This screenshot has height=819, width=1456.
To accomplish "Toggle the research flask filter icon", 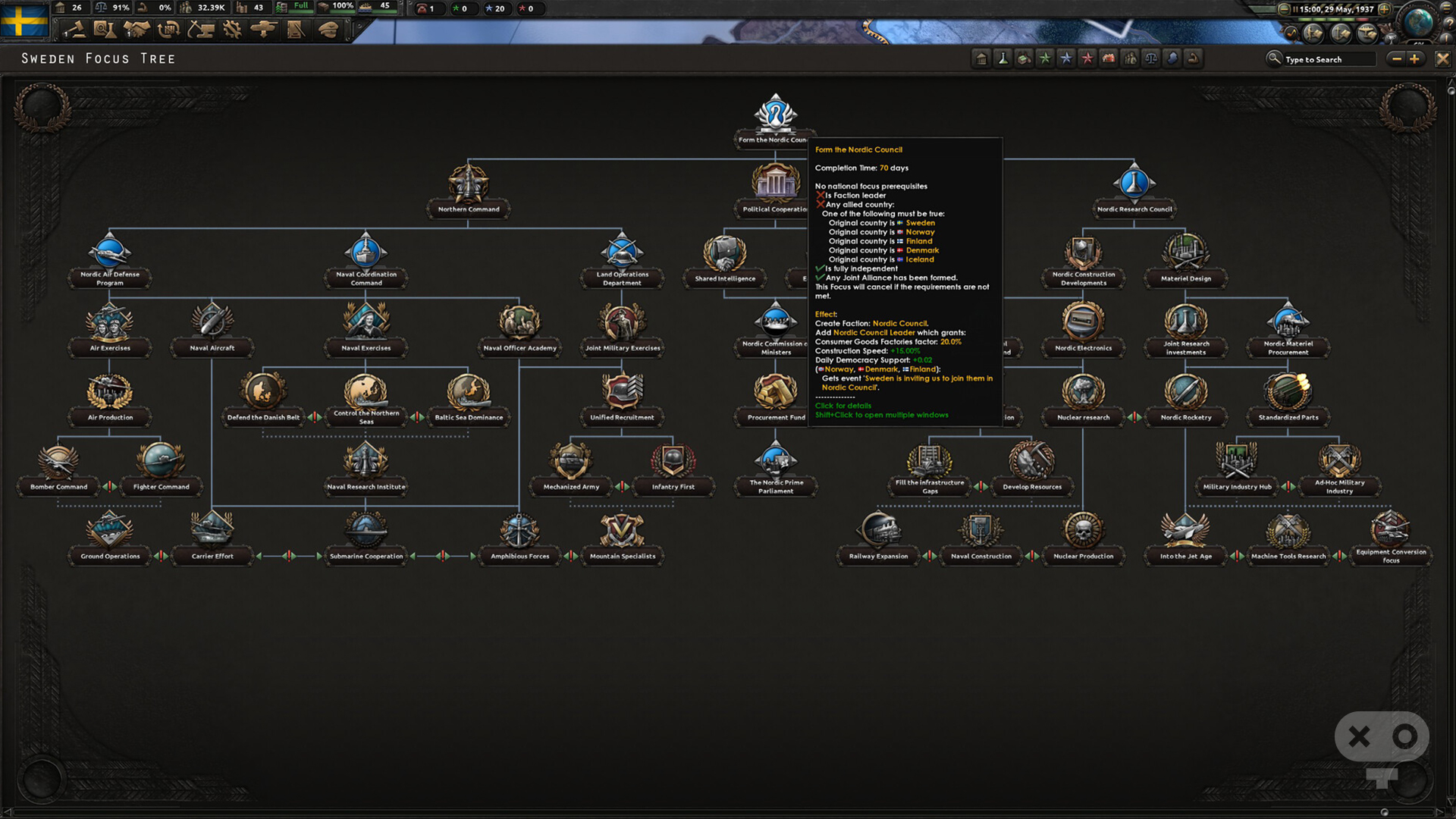I will click(1003, 58).
